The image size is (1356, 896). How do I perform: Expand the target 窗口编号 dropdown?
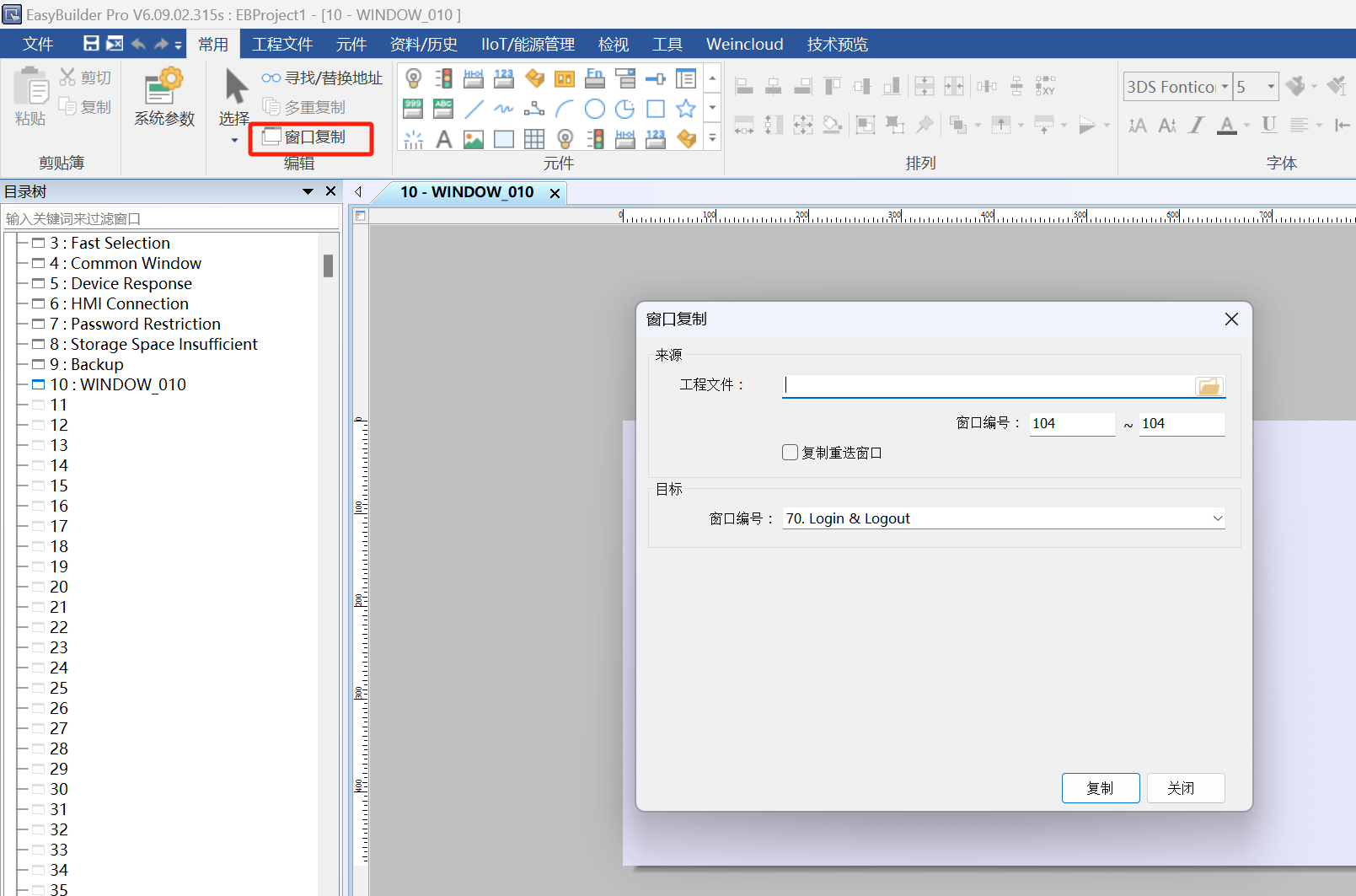point(1217,518)
